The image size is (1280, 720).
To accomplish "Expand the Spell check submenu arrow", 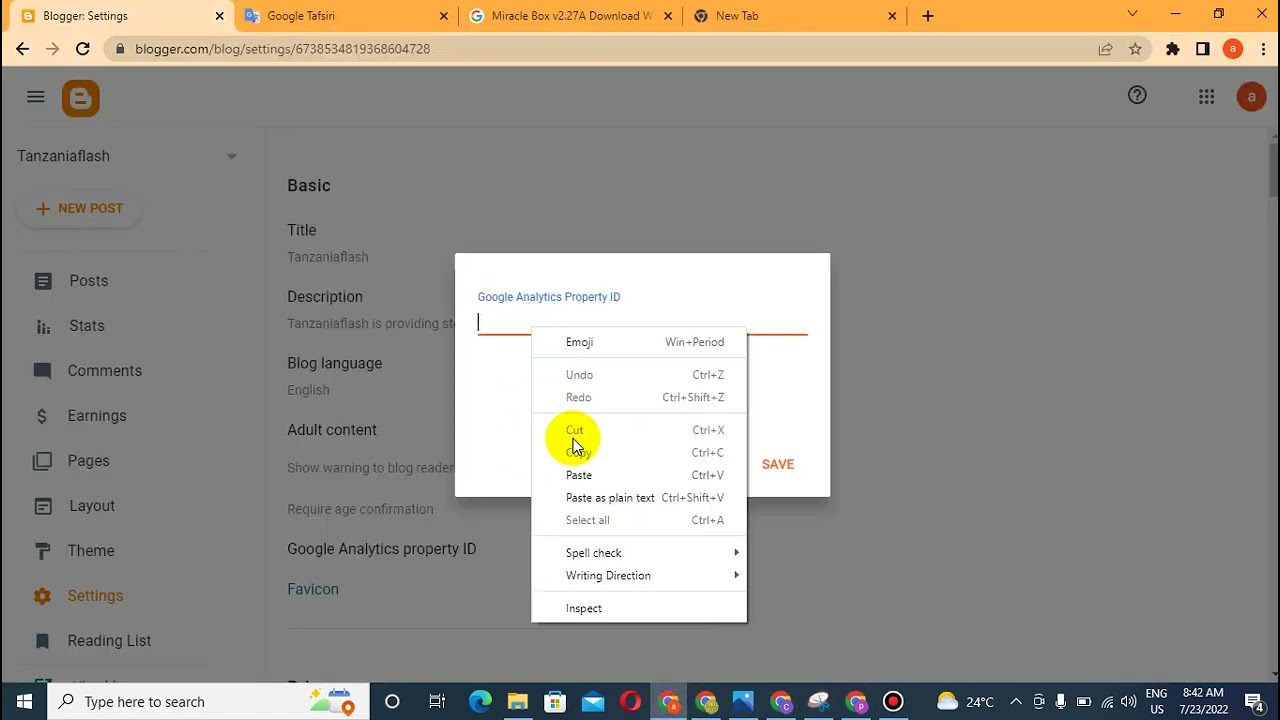I will click(736, 553).
